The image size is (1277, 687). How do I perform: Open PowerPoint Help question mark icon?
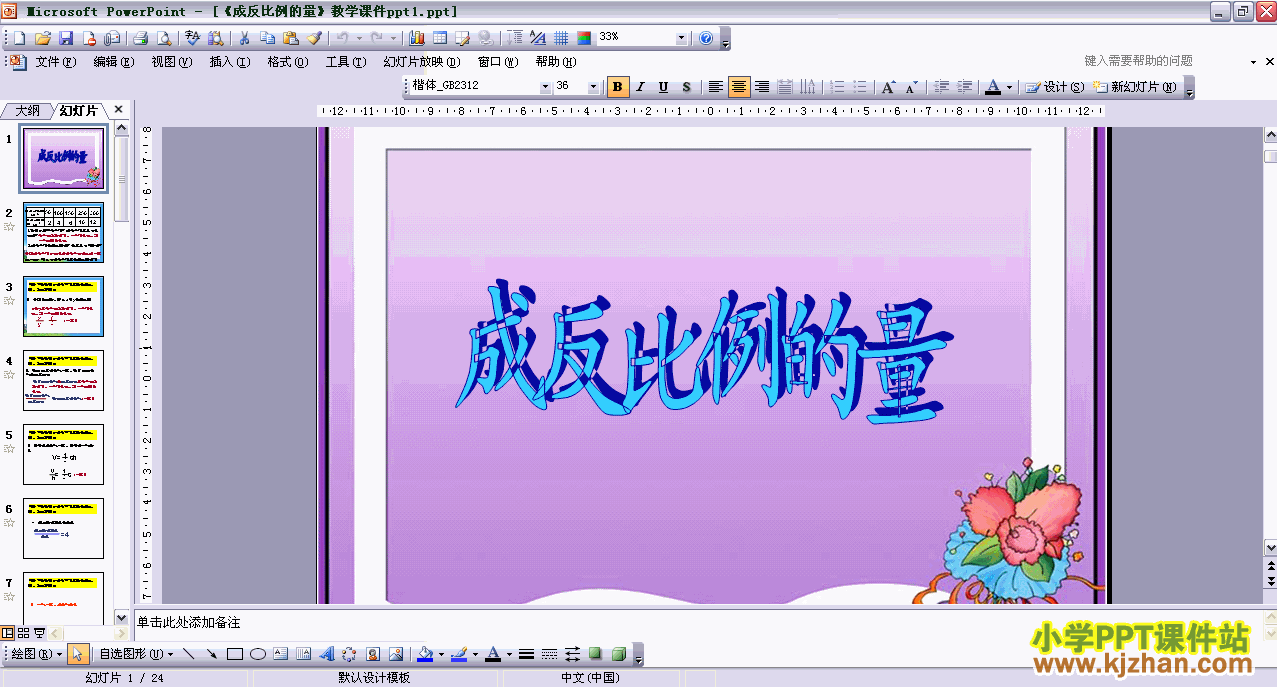click(707, 38)
